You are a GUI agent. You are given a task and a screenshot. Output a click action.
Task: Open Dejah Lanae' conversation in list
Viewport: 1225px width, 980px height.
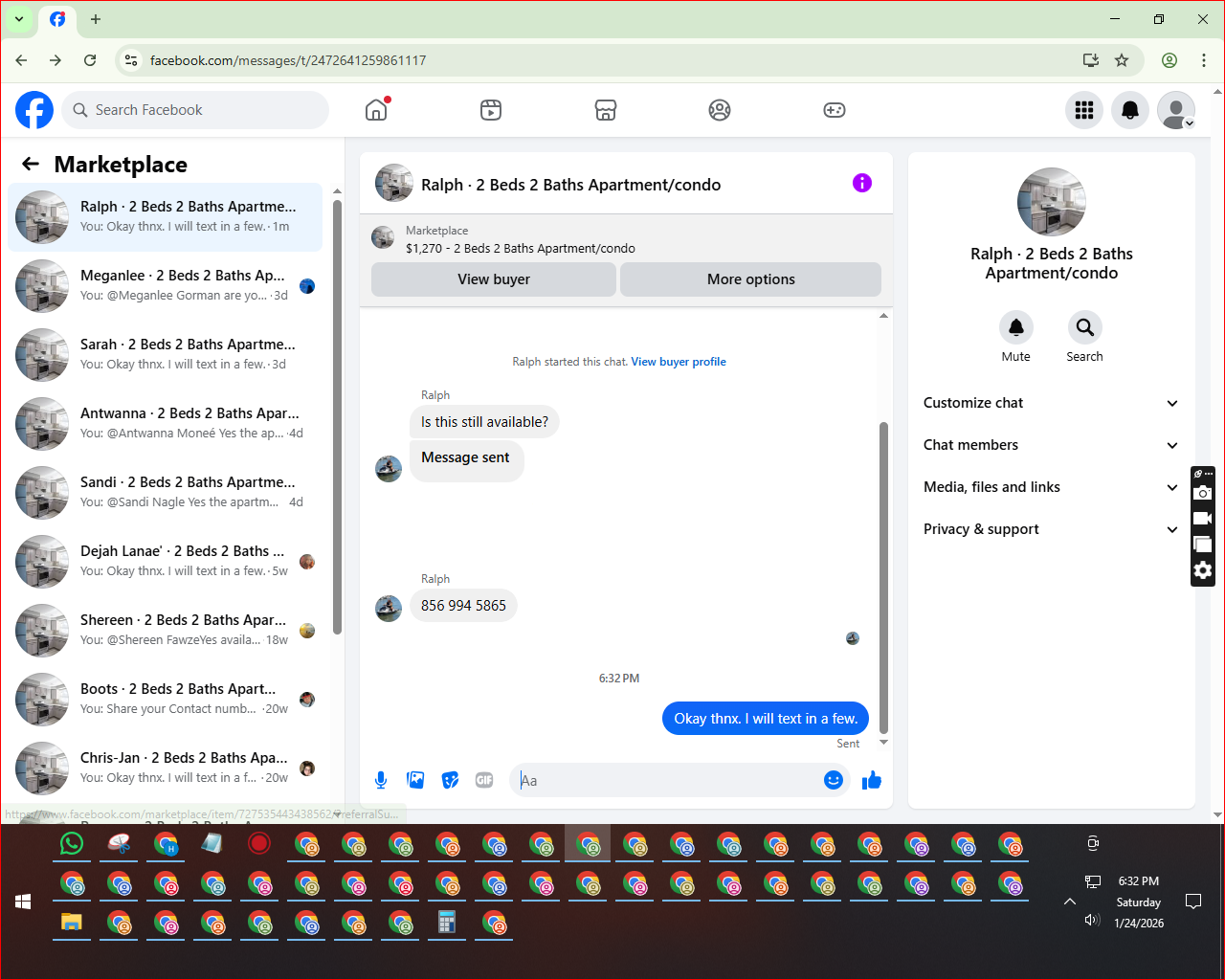click(x=165, y=562)
